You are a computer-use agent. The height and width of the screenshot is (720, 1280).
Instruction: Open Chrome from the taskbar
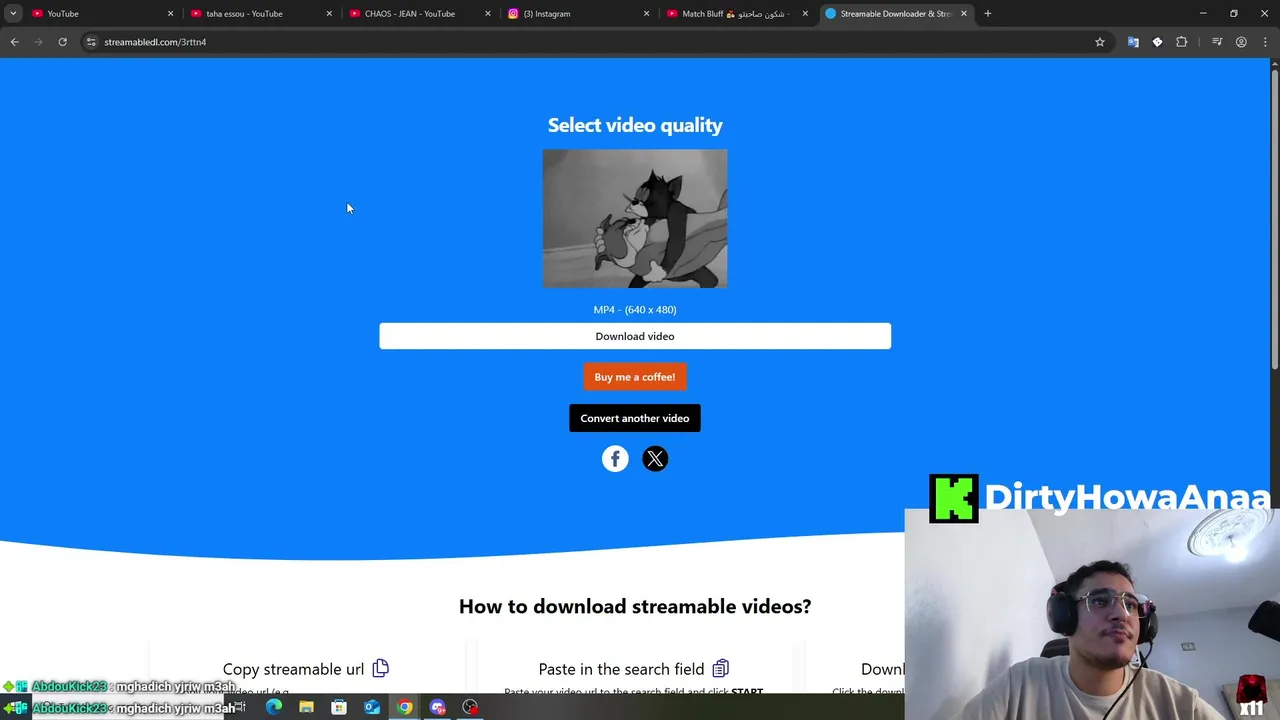click(404, 707)
